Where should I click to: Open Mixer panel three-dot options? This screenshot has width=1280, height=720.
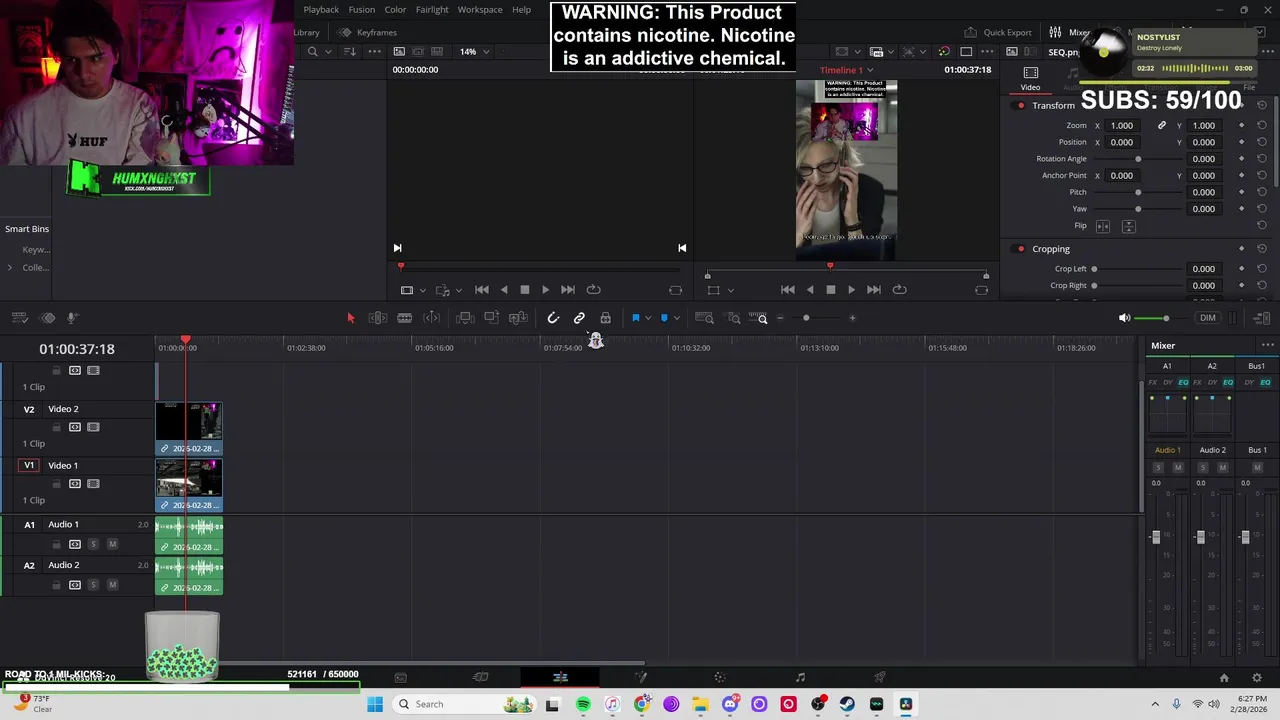point(1267,346)
